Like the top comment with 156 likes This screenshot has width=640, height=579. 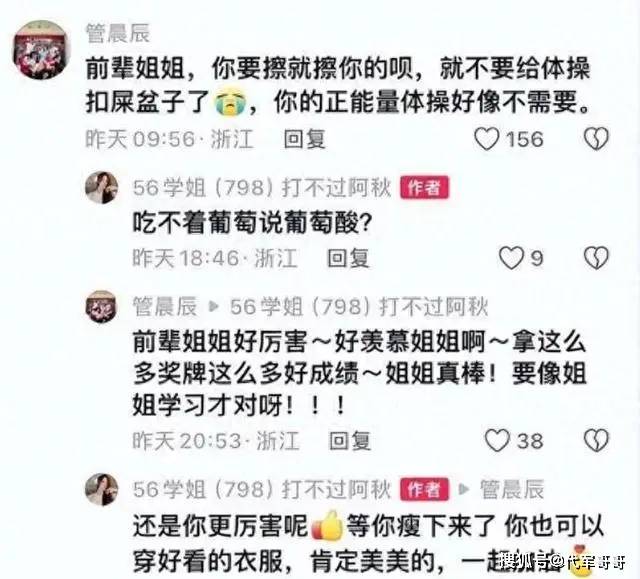click(487, 139)
